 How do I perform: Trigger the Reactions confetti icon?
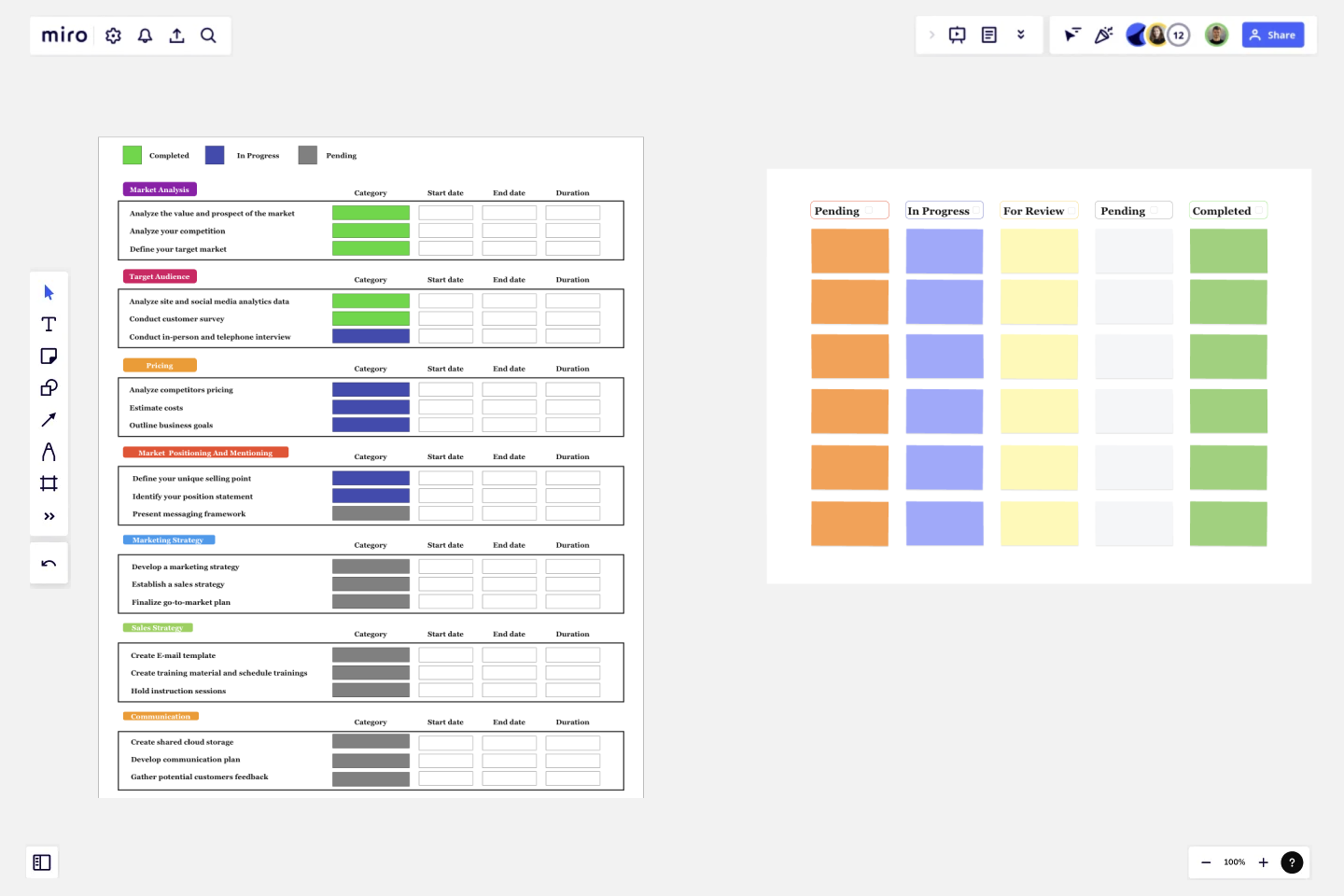click(1104, 35)
